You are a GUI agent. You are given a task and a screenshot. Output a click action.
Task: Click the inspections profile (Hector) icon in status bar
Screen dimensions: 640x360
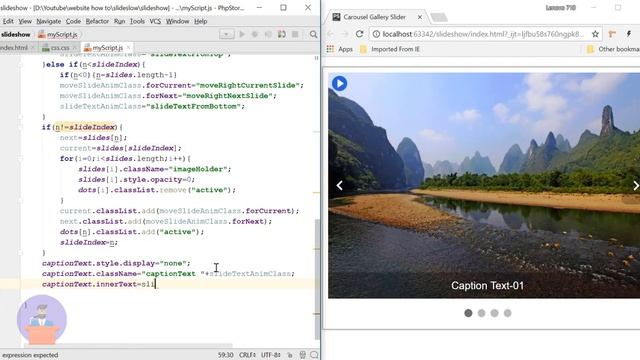pyautogui.click(x=302, y=355)
